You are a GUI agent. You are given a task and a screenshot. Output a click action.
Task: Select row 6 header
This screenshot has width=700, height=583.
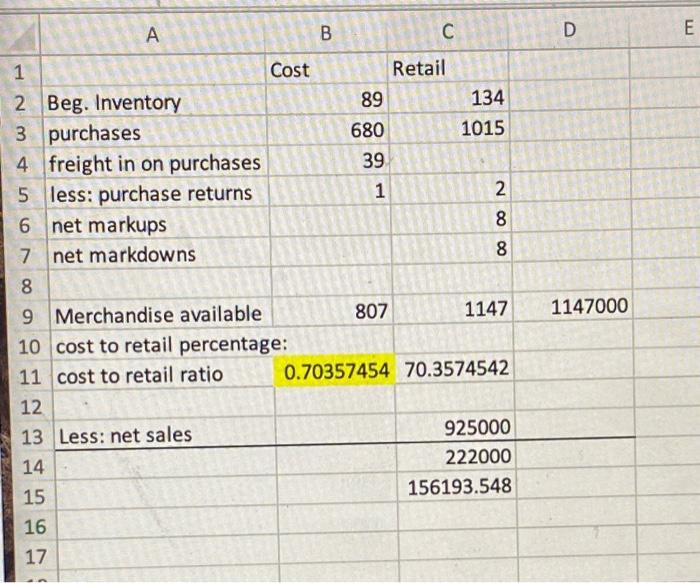point(24,225)
